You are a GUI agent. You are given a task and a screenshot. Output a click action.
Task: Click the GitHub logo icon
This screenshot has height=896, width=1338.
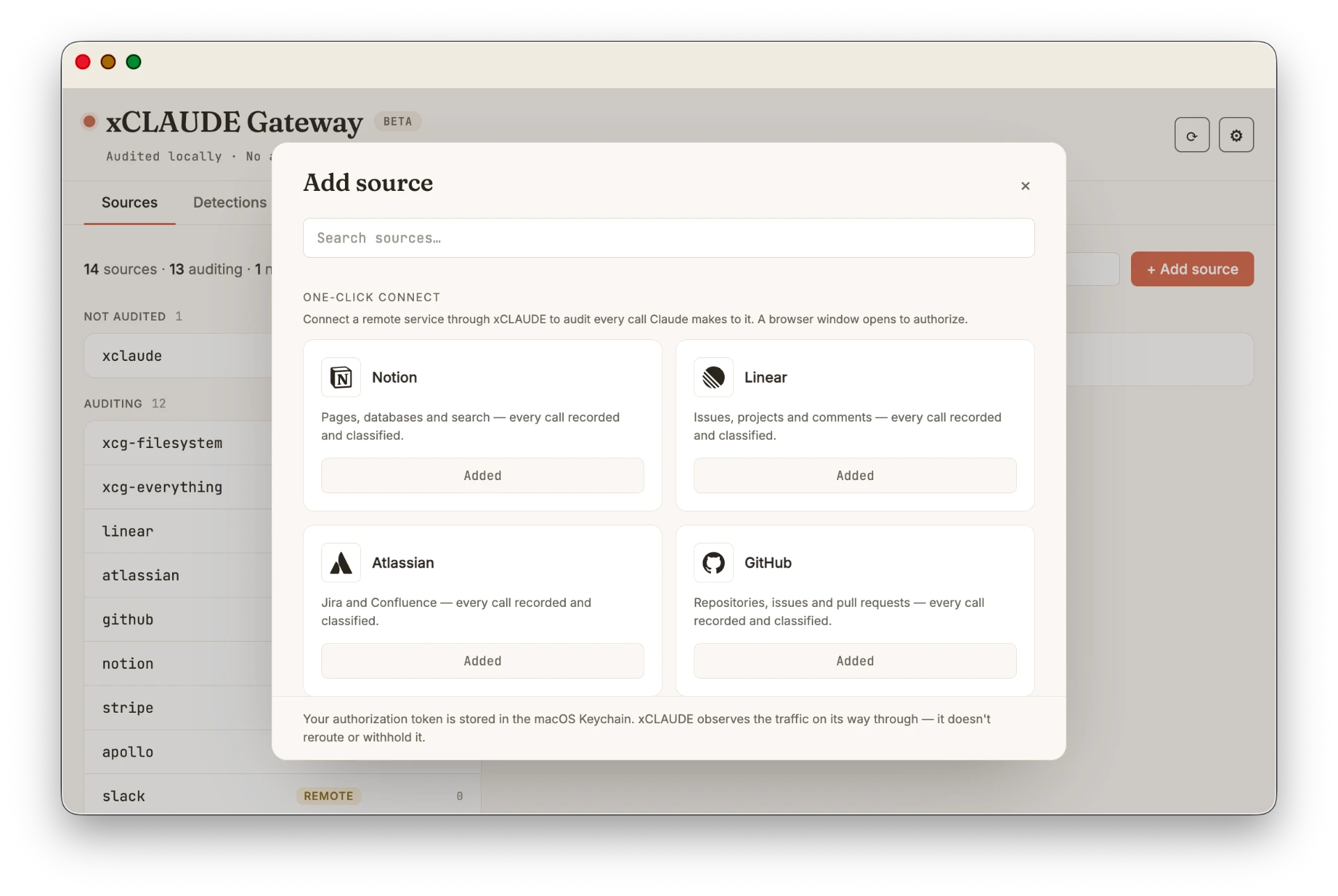tap(714, 562)
